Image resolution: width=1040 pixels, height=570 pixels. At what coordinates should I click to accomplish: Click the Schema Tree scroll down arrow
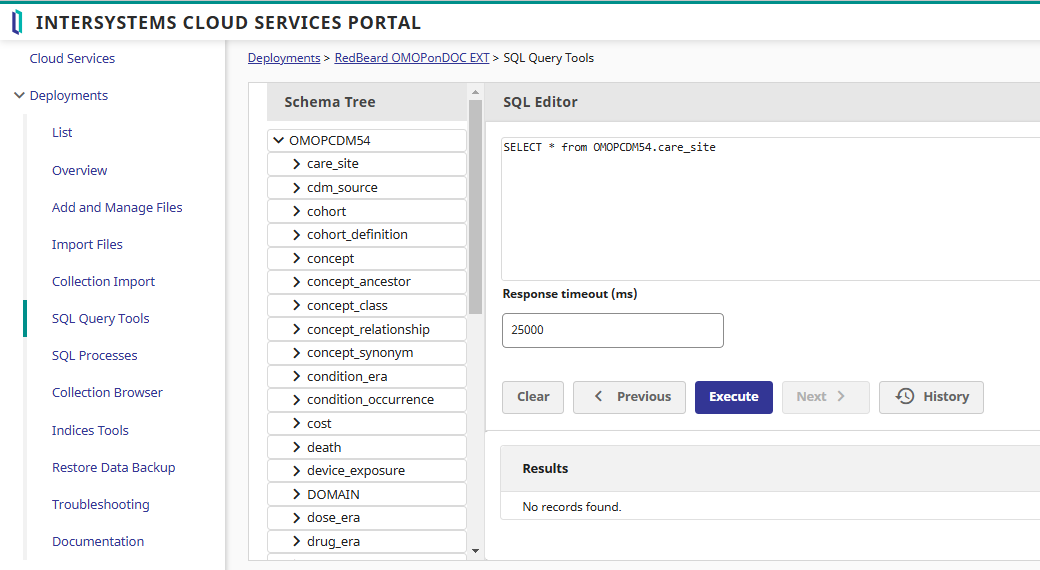[x=475, y=550]
